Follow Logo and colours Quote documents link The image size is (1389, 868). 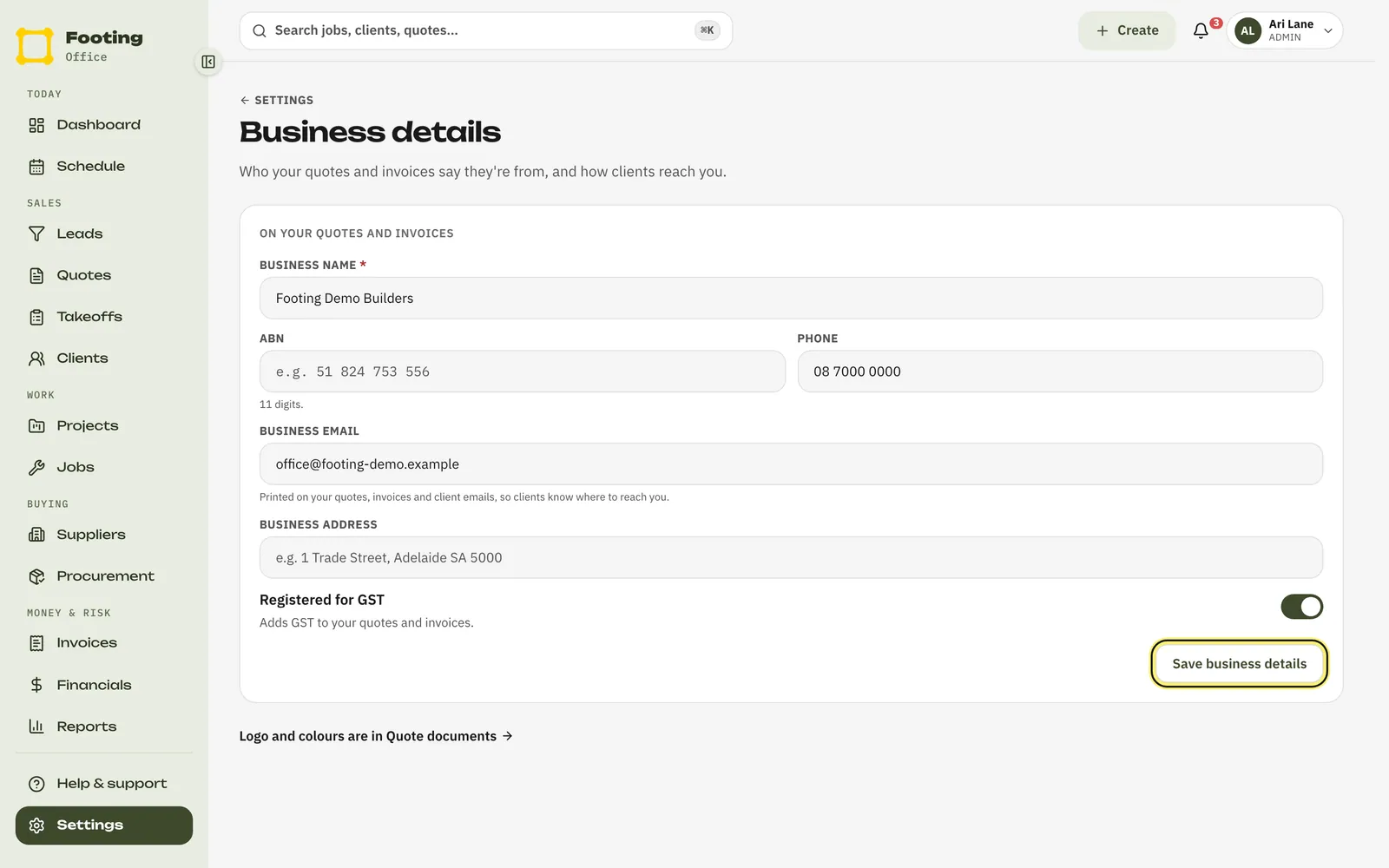point(376,736)
